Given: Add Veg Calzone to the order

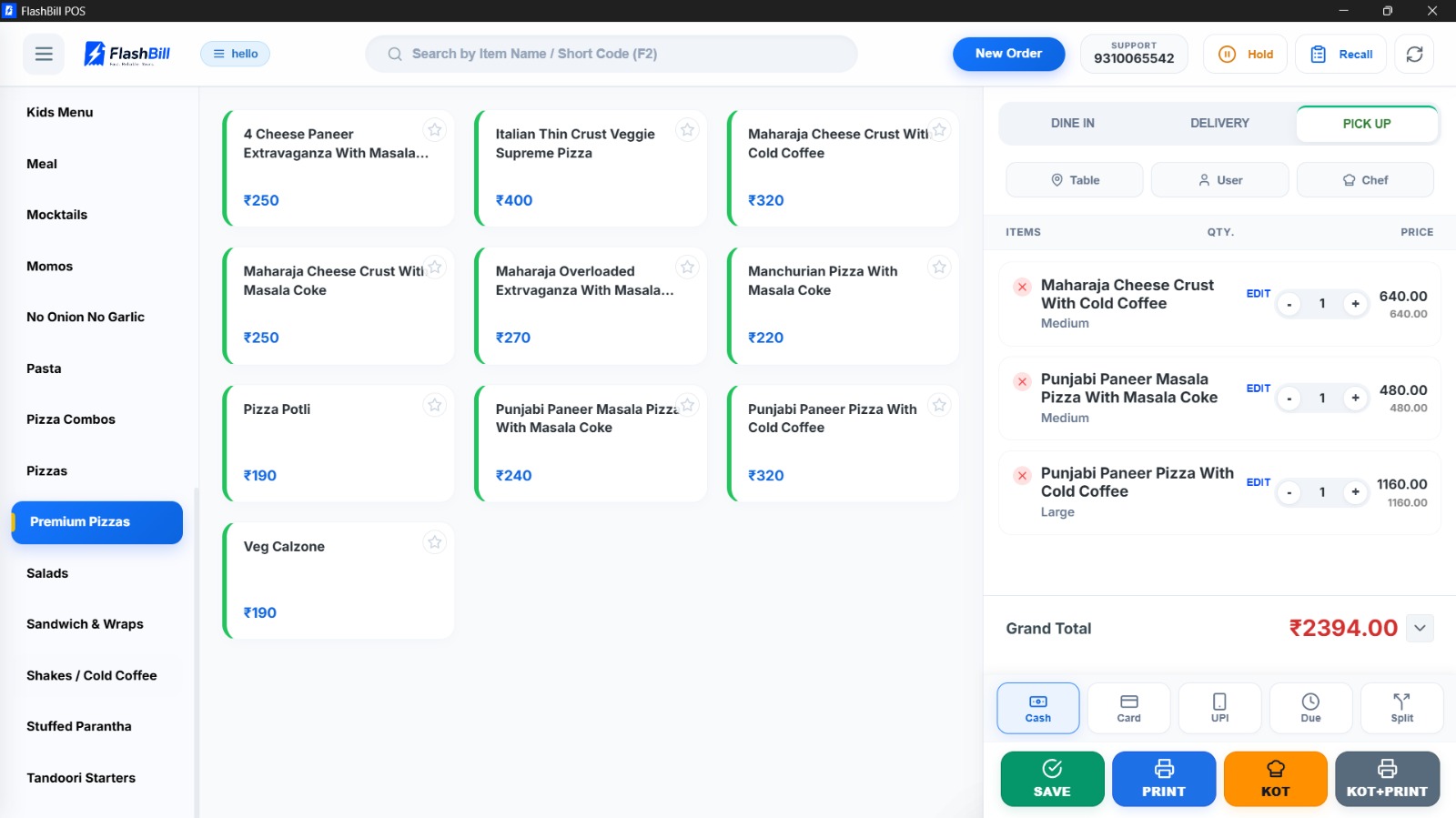Looking at the screenshot, I should [339, 581].
